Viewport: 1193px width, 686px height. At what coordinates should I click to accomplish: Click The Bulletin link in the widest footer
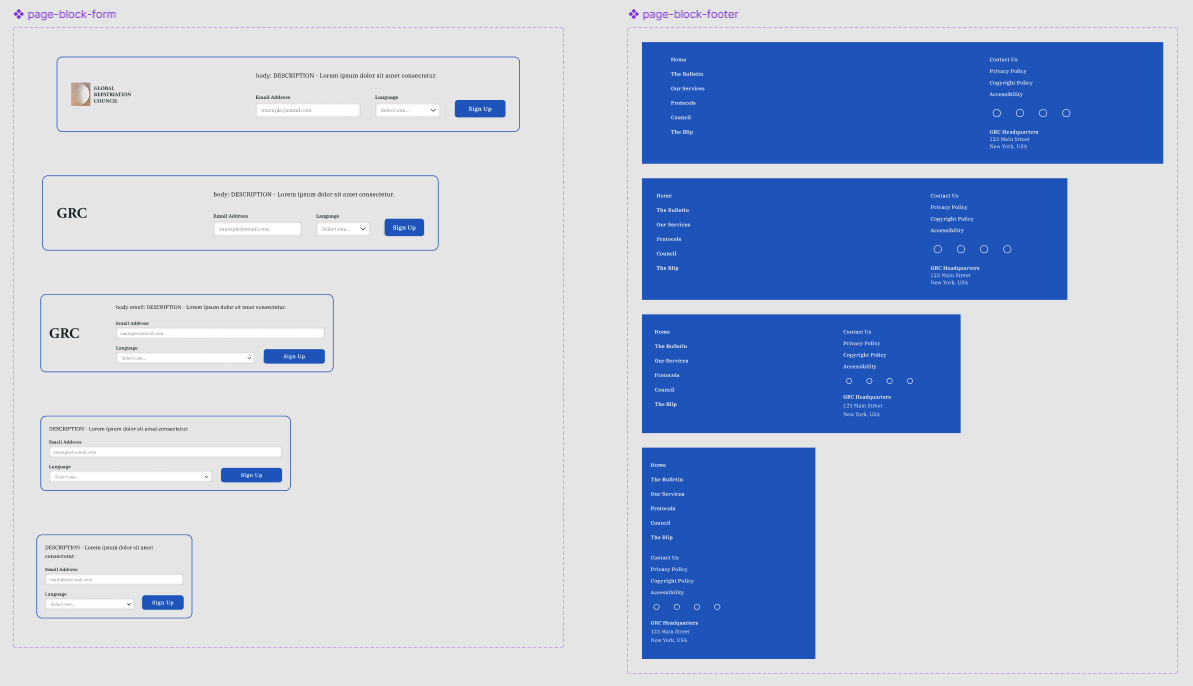coord(687,74)
